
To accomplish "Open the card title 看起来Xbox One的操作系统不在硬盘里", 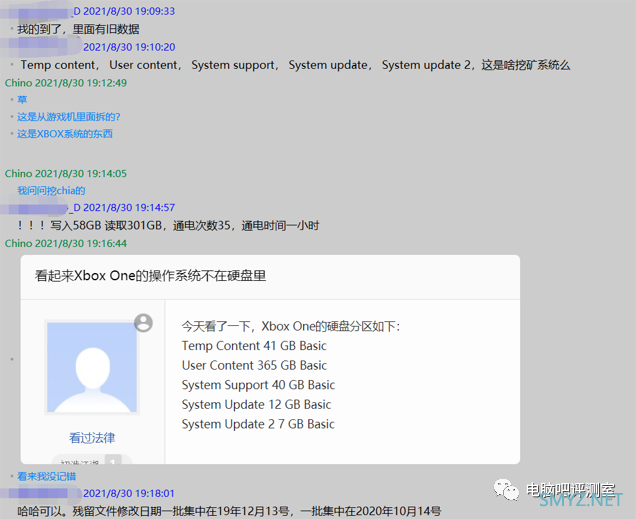I will click(150, 276).
